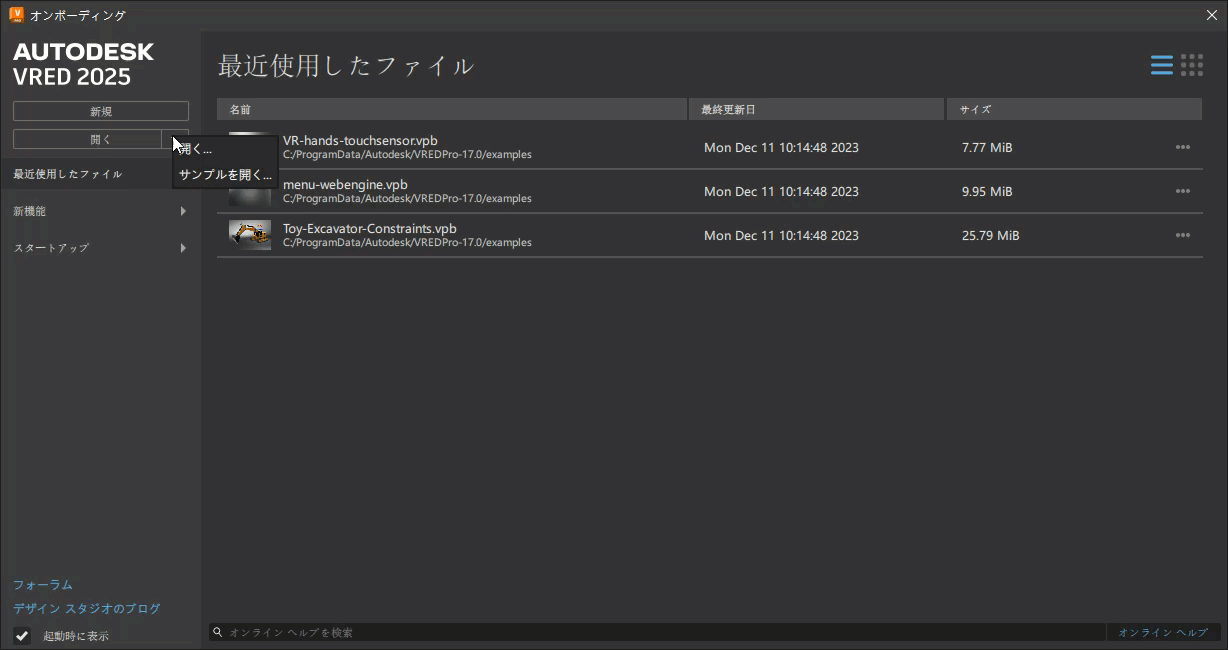Screen dimensions: 1228x650
Task: Click the VRED app icon in title bar
Action: (x=16, y=15)
